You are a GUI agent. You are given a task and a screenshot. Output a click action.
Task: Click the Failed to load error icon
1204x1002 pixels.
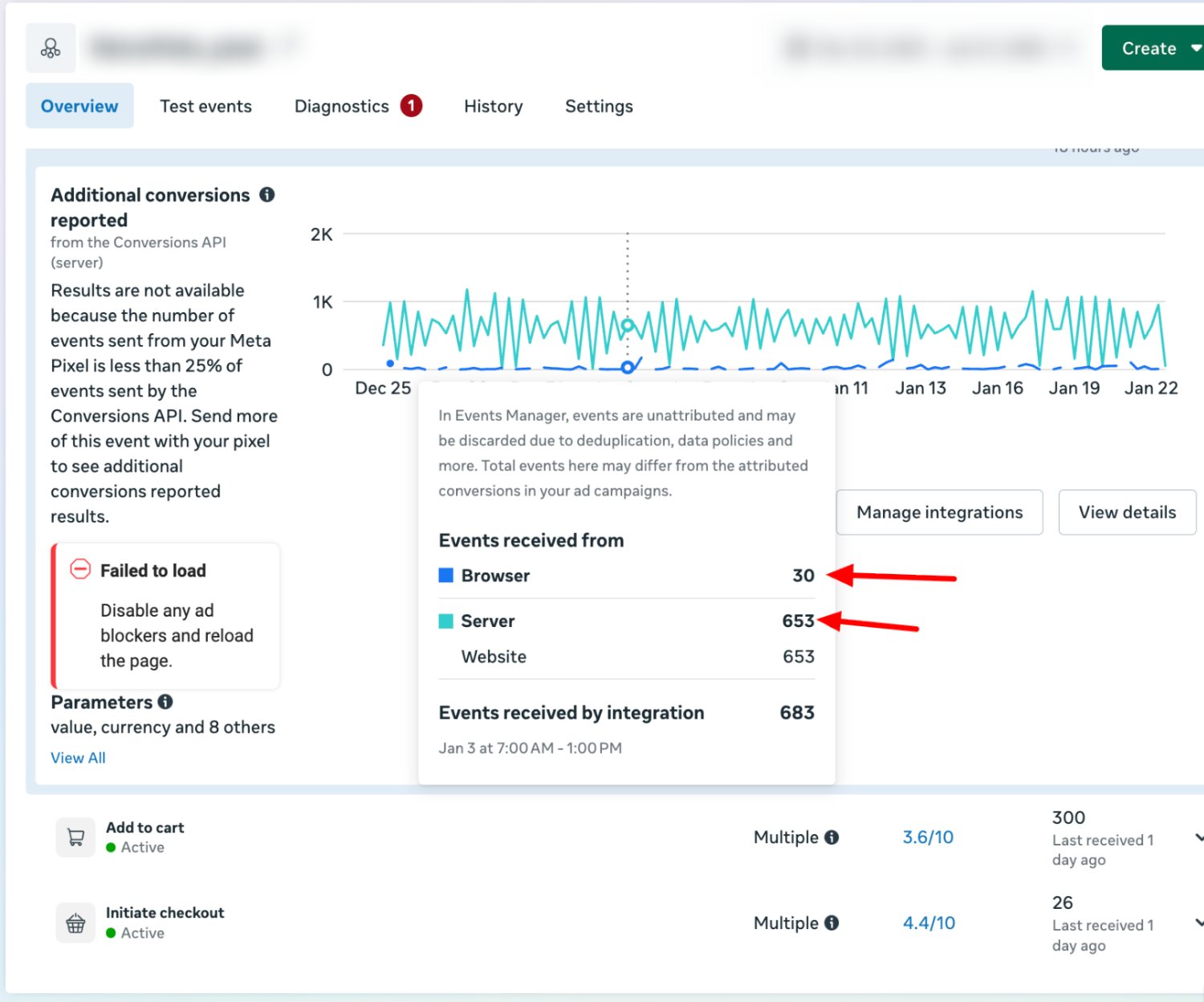click(x=80, y=569)
